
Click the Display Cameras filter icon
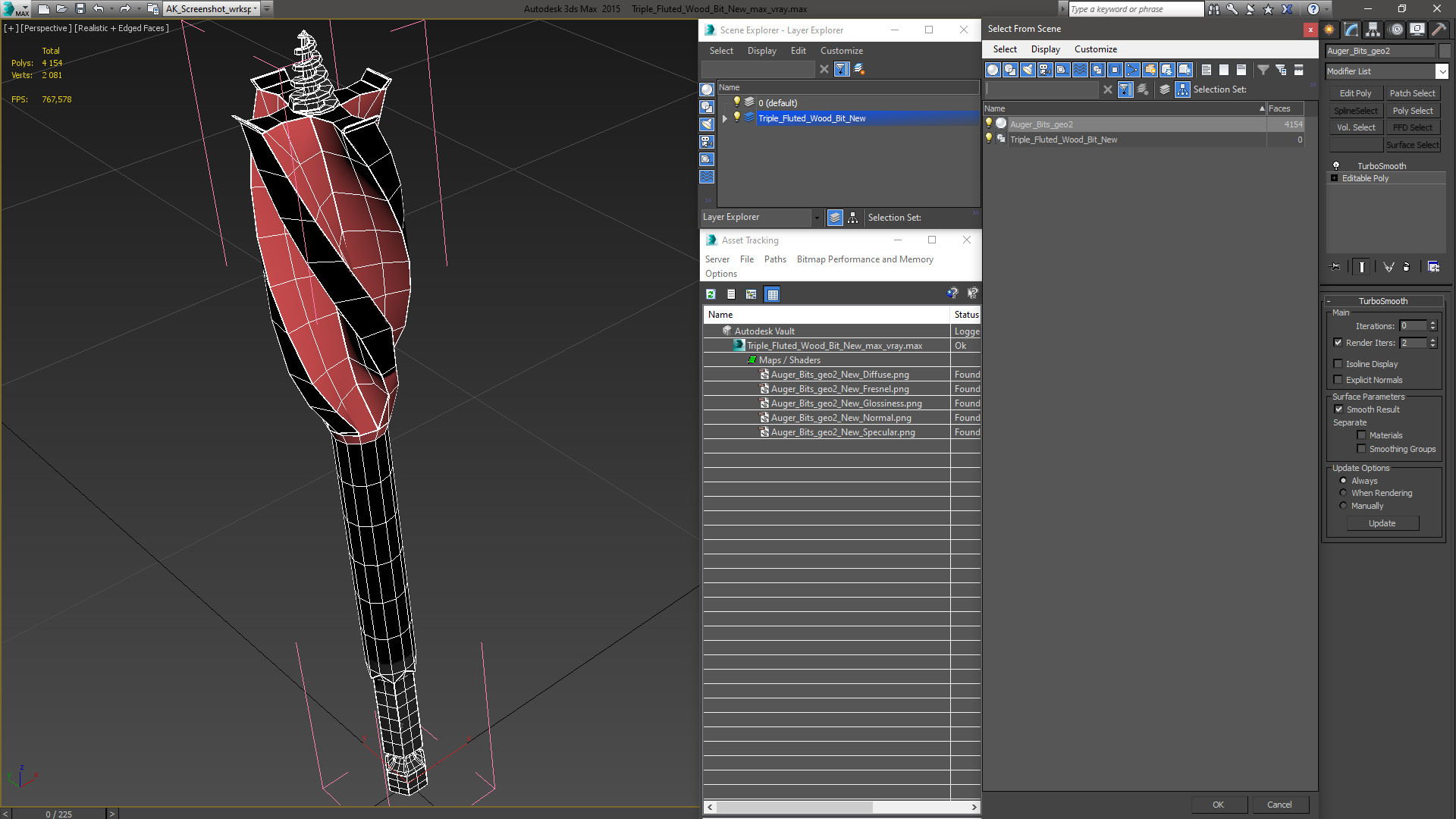[x=1045, y=70]
